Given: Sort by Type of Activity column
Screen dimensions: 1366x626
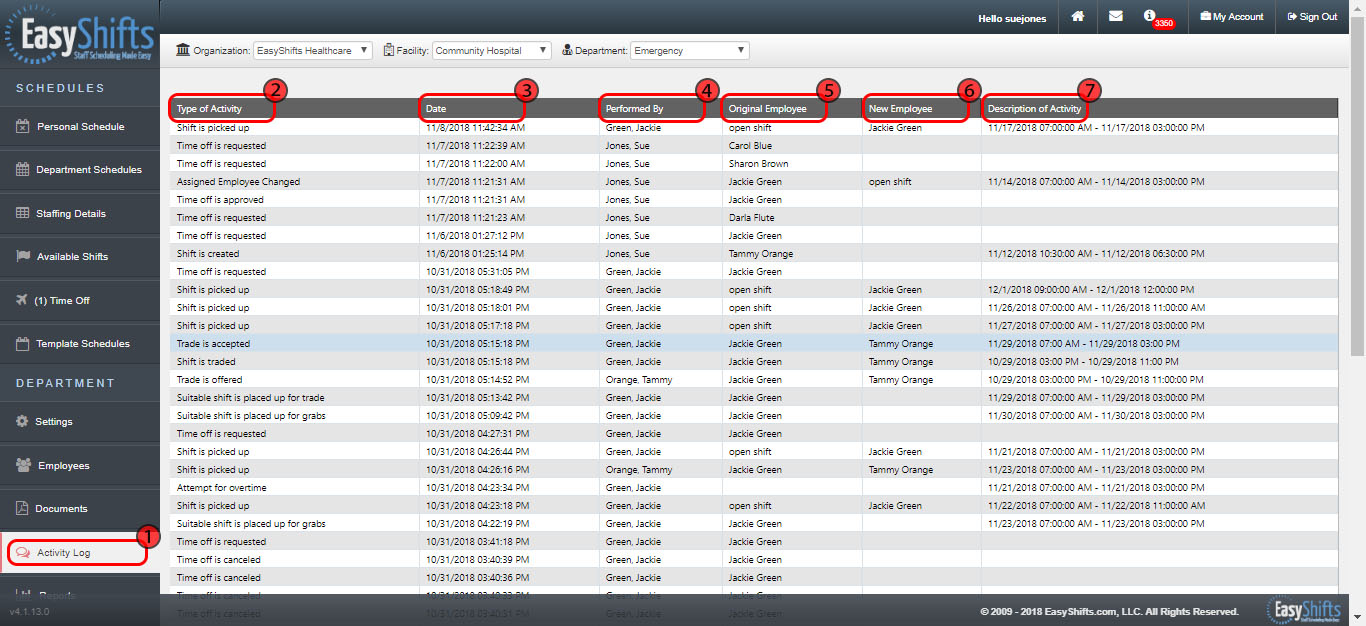Looking at the screenshot, I should click(x=209, y=108).
